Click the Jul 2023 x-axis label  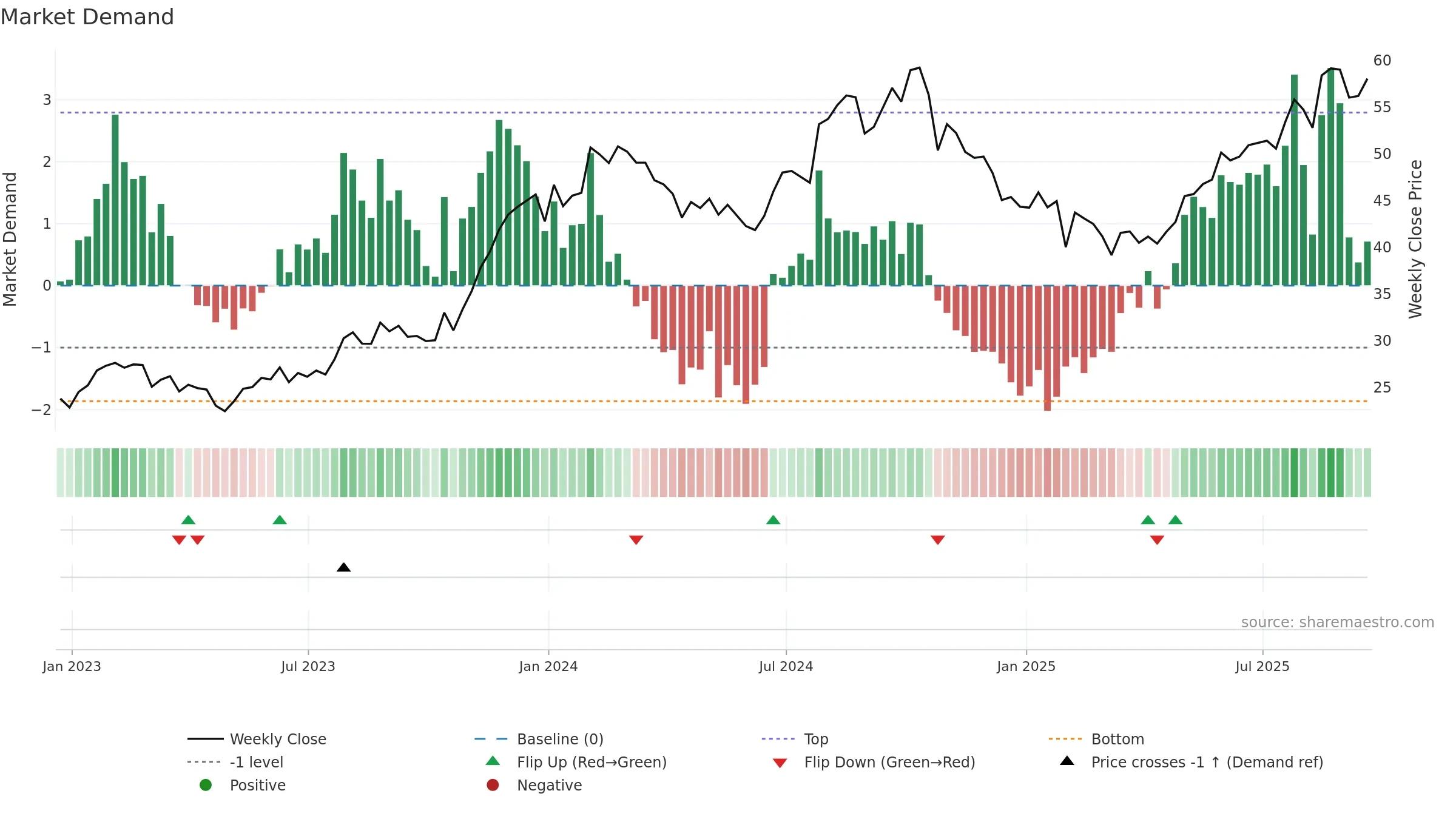pos(308,666)
